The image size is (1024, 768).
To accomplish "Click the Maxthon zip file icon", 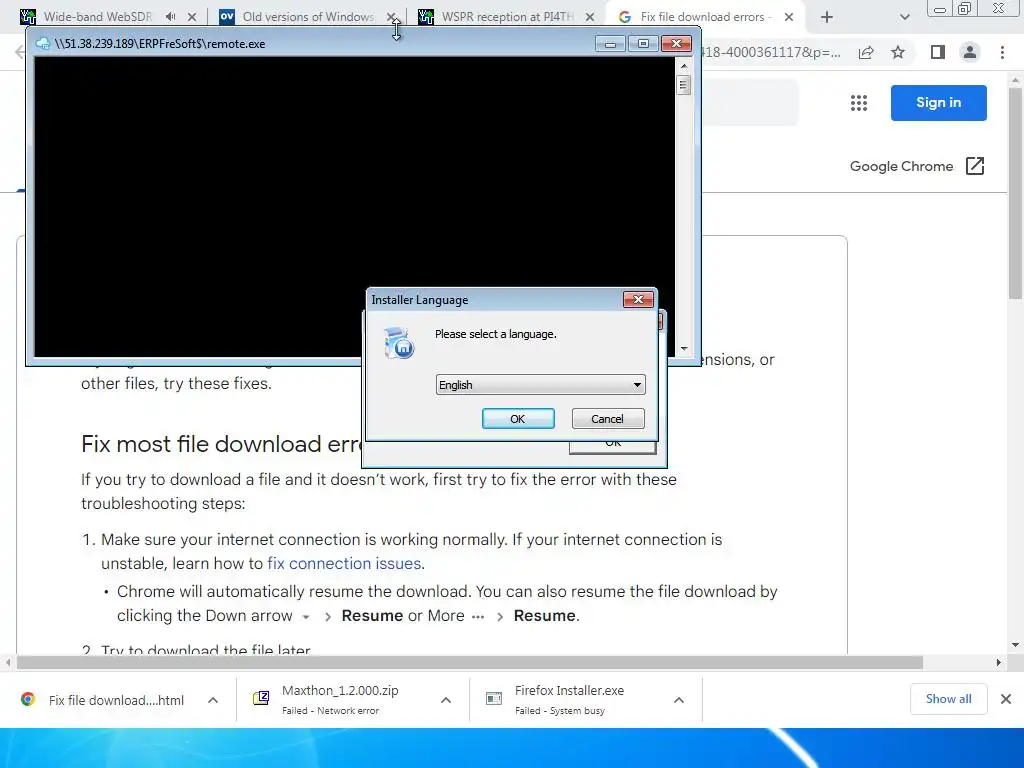I will coord(261,699).
